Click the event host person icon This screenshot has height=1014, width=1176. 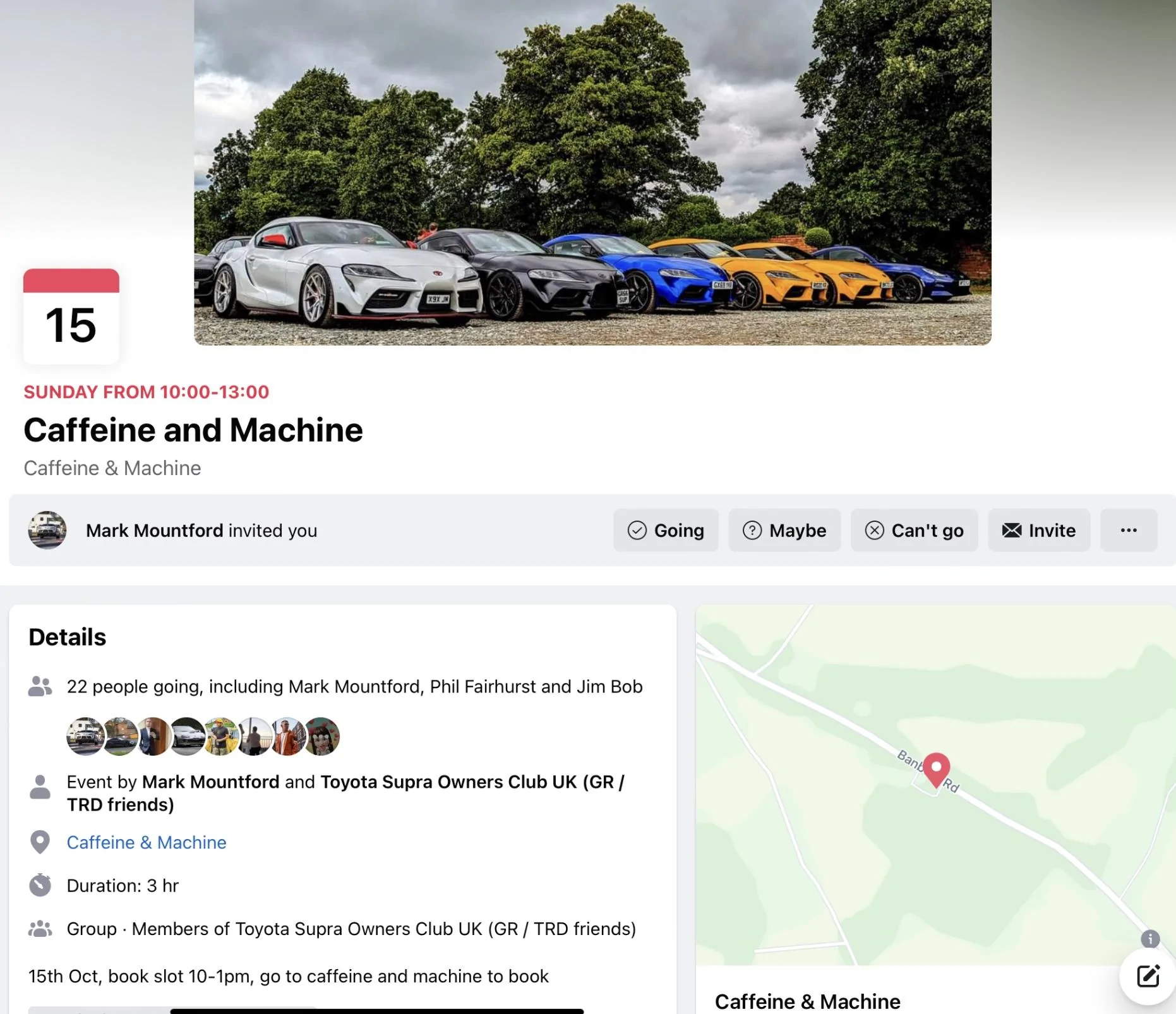[x=40, y=787]
